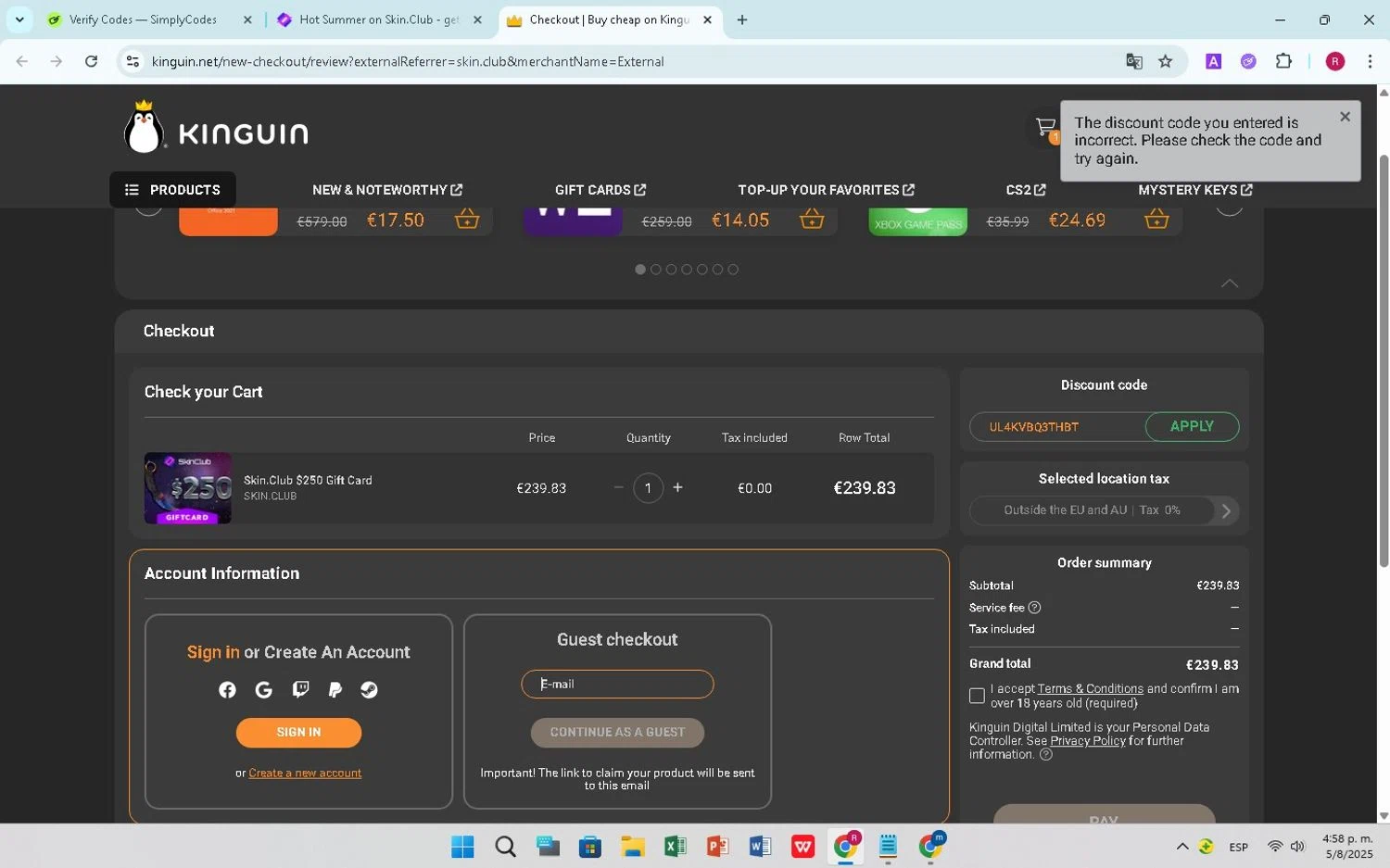Add the €14.05 product to basket

[x=812, y=220]
